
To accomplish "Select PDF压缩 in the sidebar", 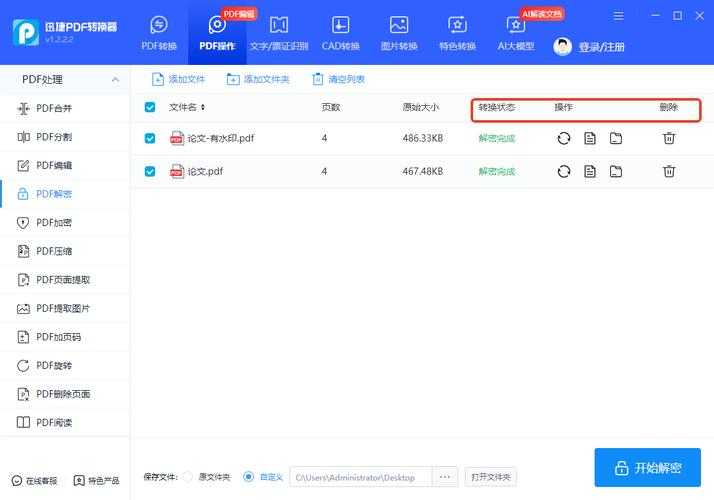I will [x=54, y=251].
